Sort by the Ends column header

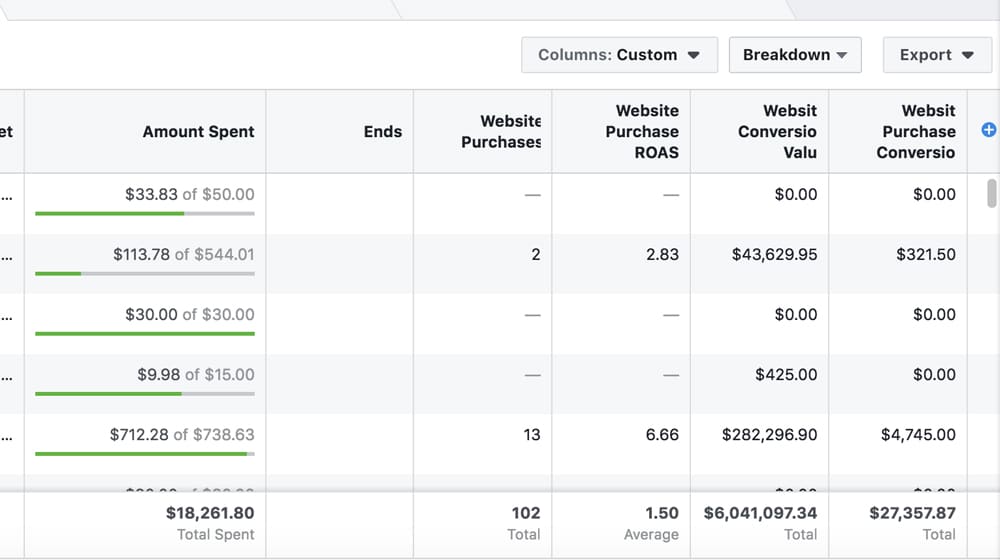coord(382,132)
